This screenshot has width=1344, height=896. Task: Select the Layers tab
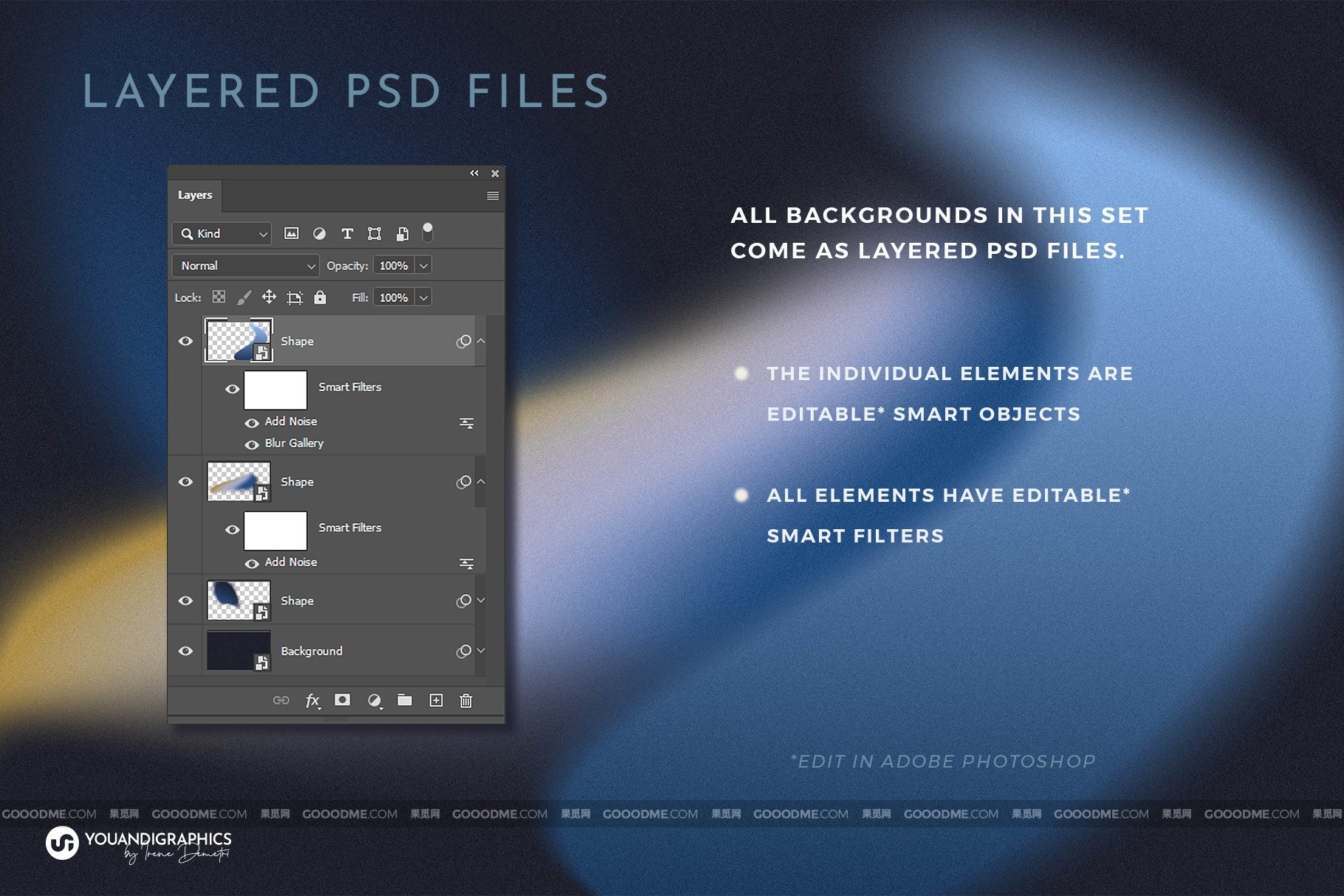tap(195, 195)
